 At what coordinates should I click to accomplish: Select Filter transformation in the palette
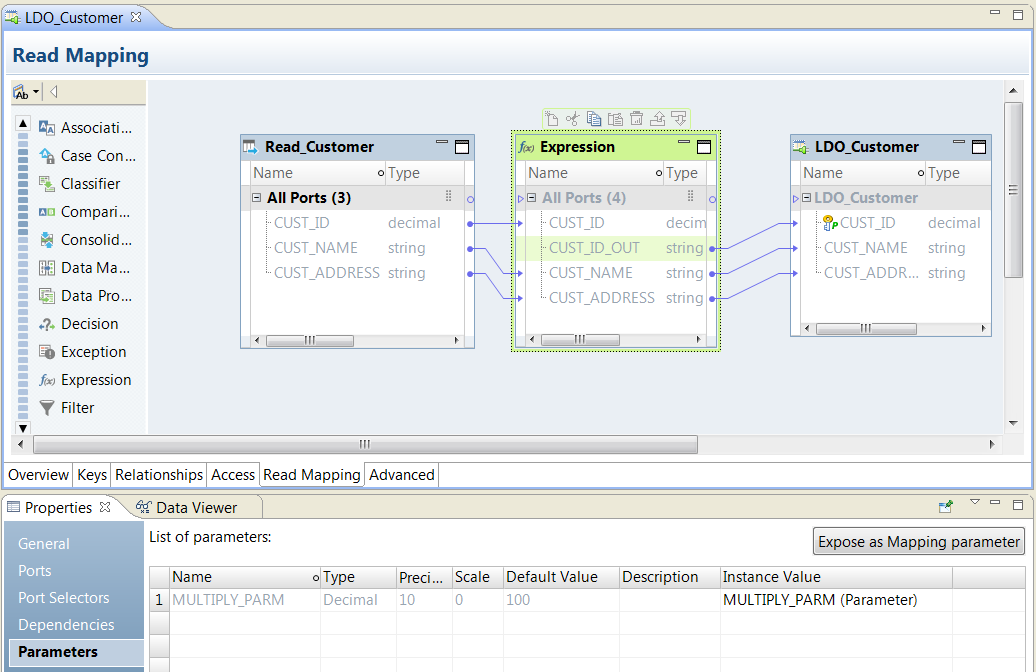[67, 408]
